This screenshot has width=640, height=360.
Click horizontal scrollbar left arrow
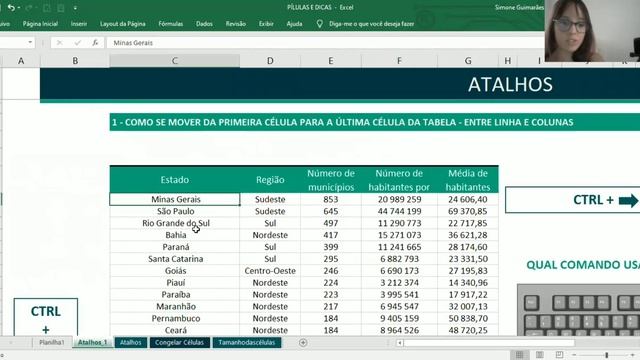coord(400,343)
